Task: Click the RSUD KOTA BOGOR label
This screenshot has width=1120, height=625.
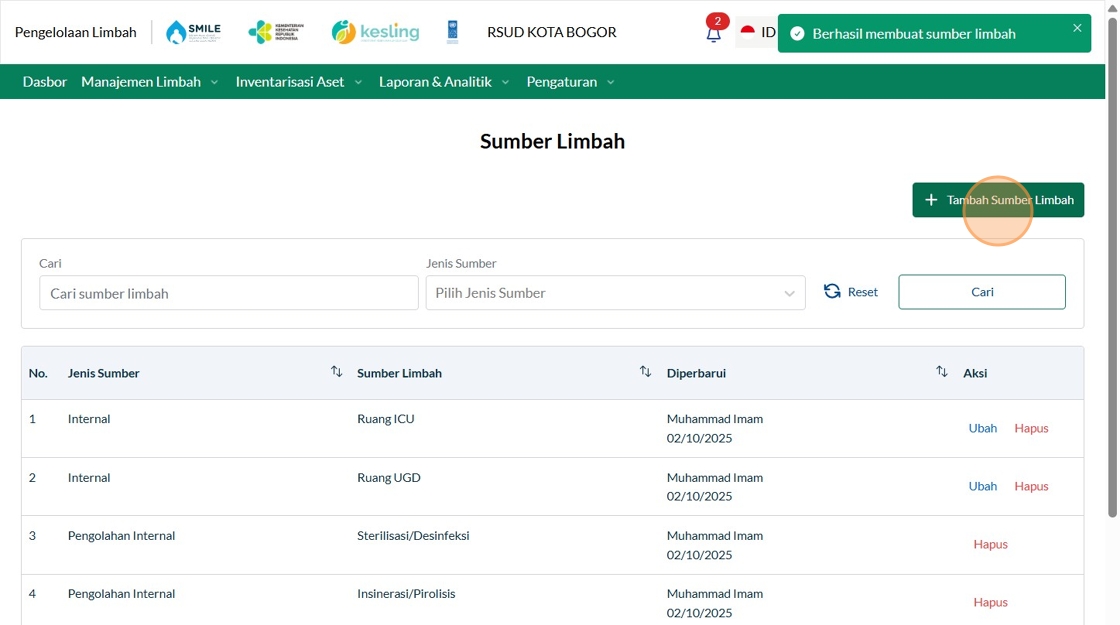Action: point(551,32)
